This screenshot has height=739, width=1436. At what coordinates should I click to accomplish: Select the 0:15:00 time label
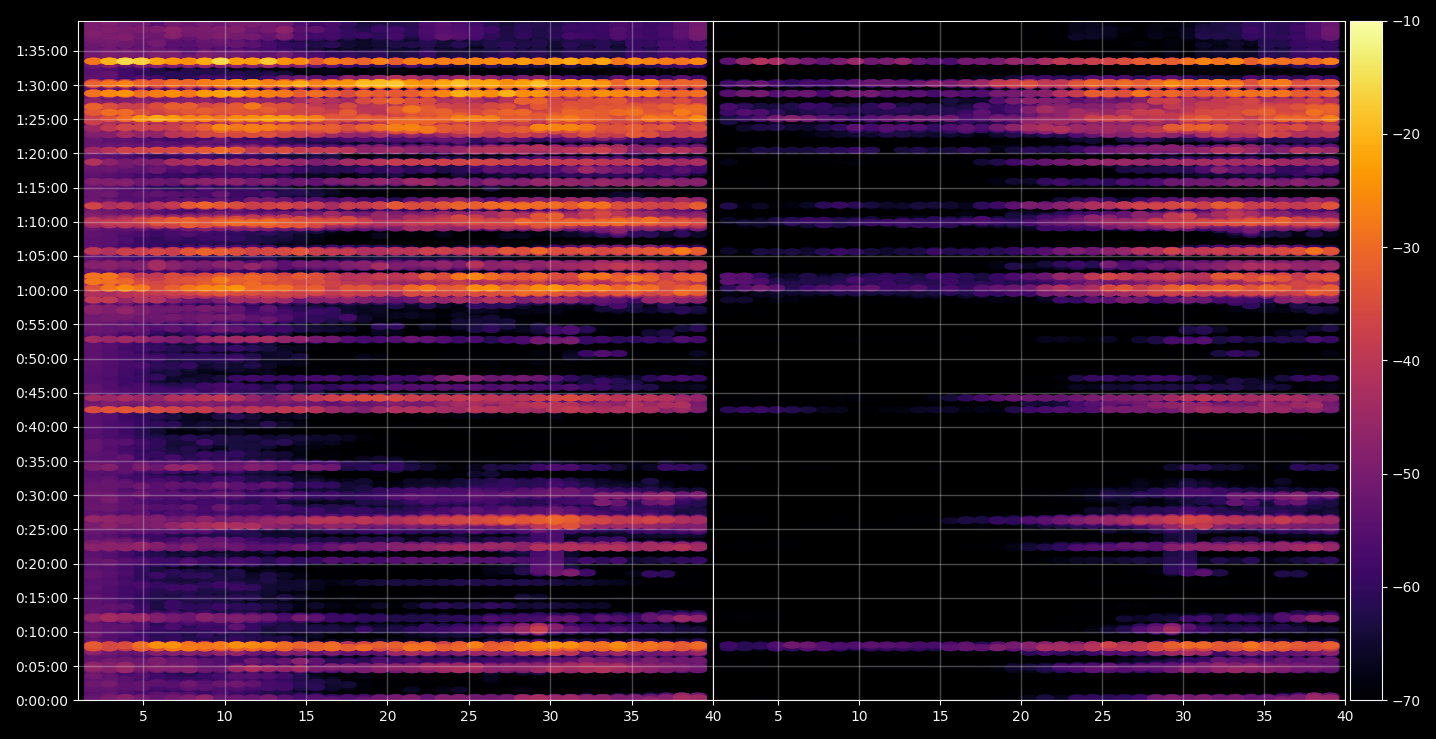tap(44, 598)
